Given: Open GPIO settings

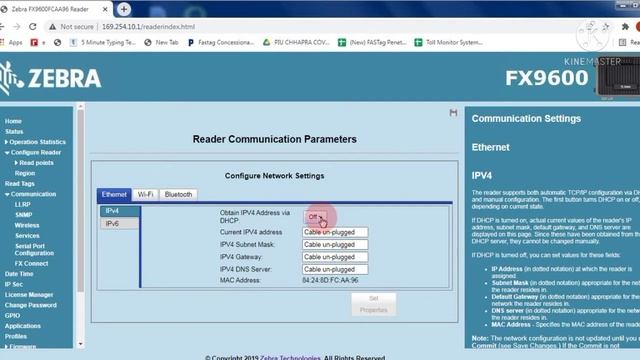Looking at the screenshot, I should (12, 316).
